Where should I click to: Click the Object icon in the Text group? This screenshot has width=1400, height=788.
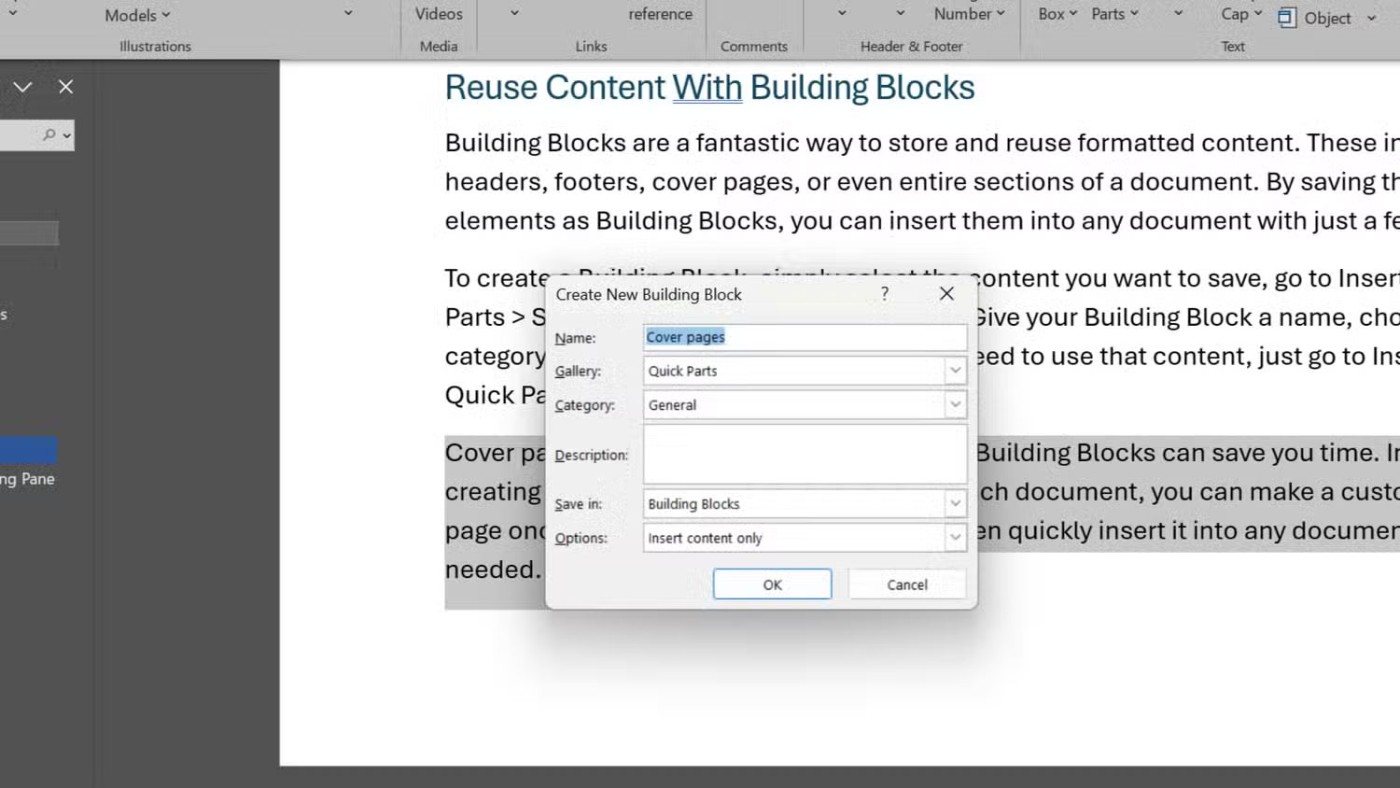[1287, 18]
